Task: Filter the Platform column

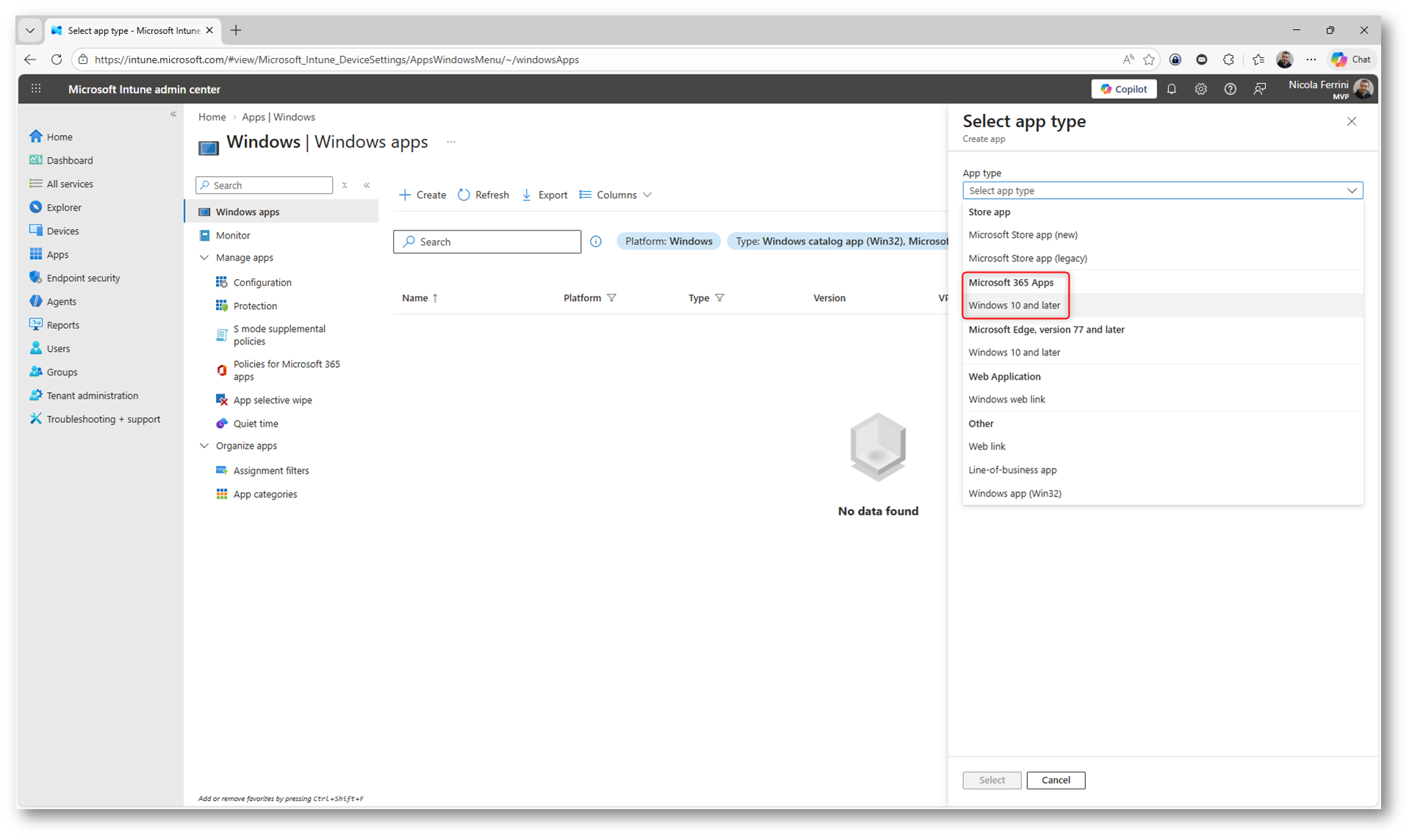Action: tap(611, 298)
